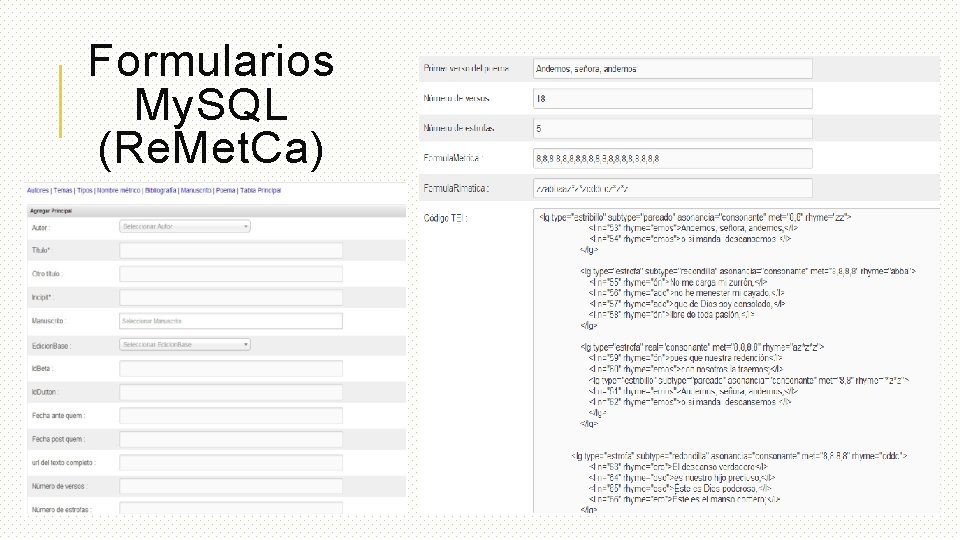Open the Nombre métrico link
The image size is (960, 540).
[118, 190]
